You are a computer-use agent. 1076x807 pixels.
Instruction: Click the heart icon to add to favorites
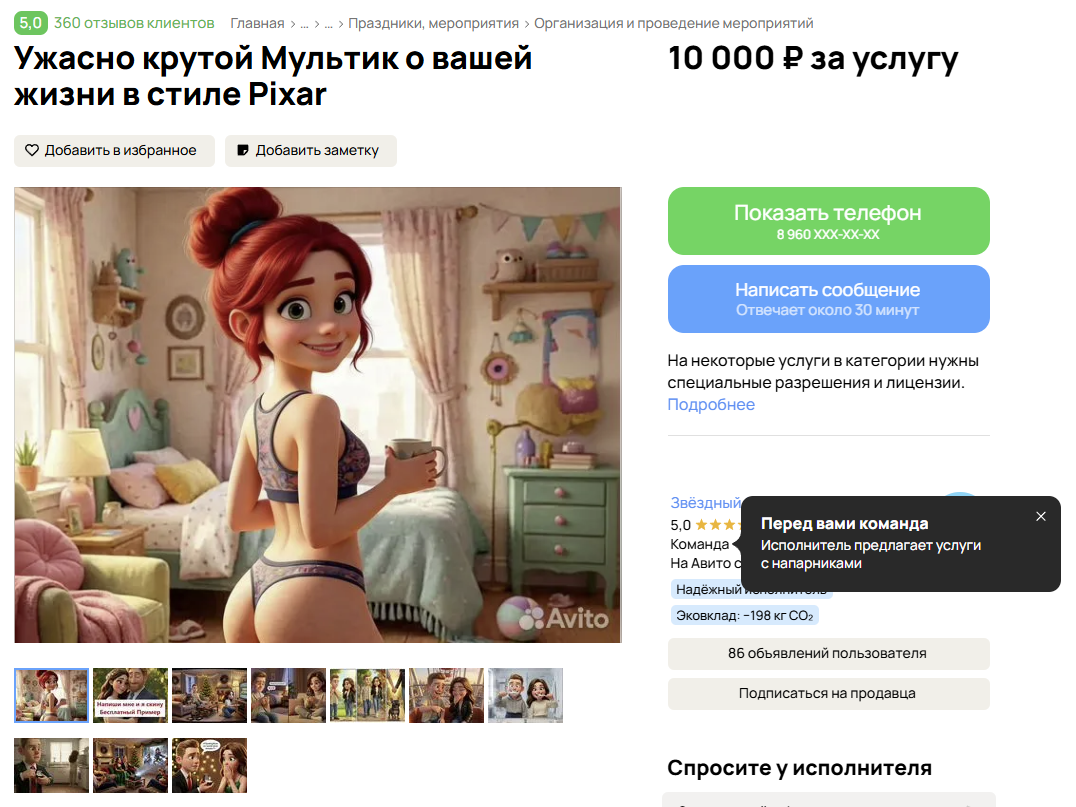coord(32,150)
